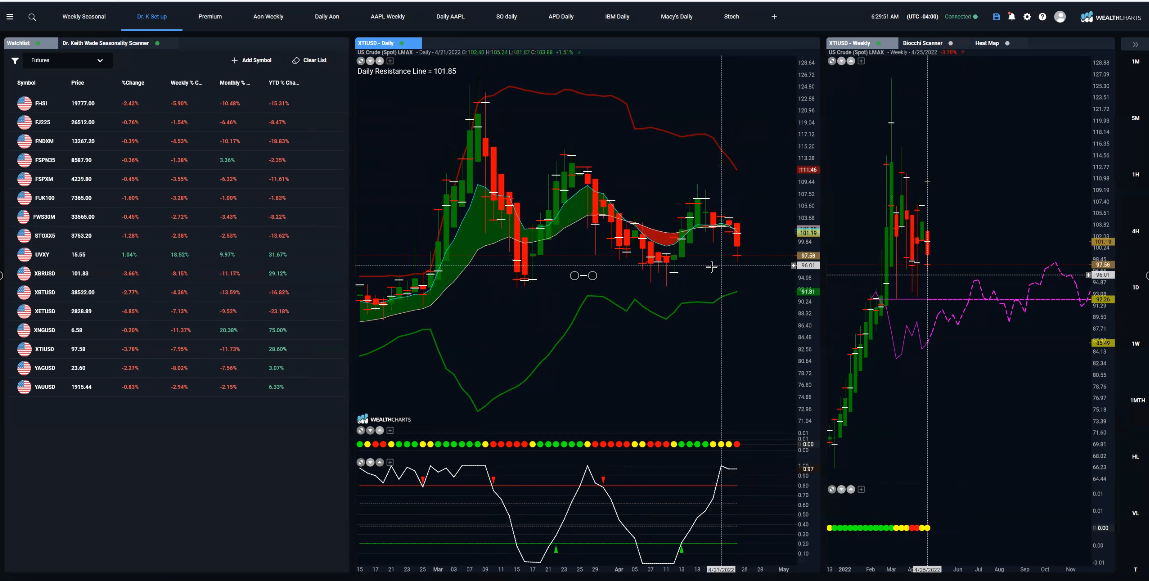Click the down-arrow round icon on daily chart
The height and width of the screenshot is (581, 1149).
pos(370,61)
